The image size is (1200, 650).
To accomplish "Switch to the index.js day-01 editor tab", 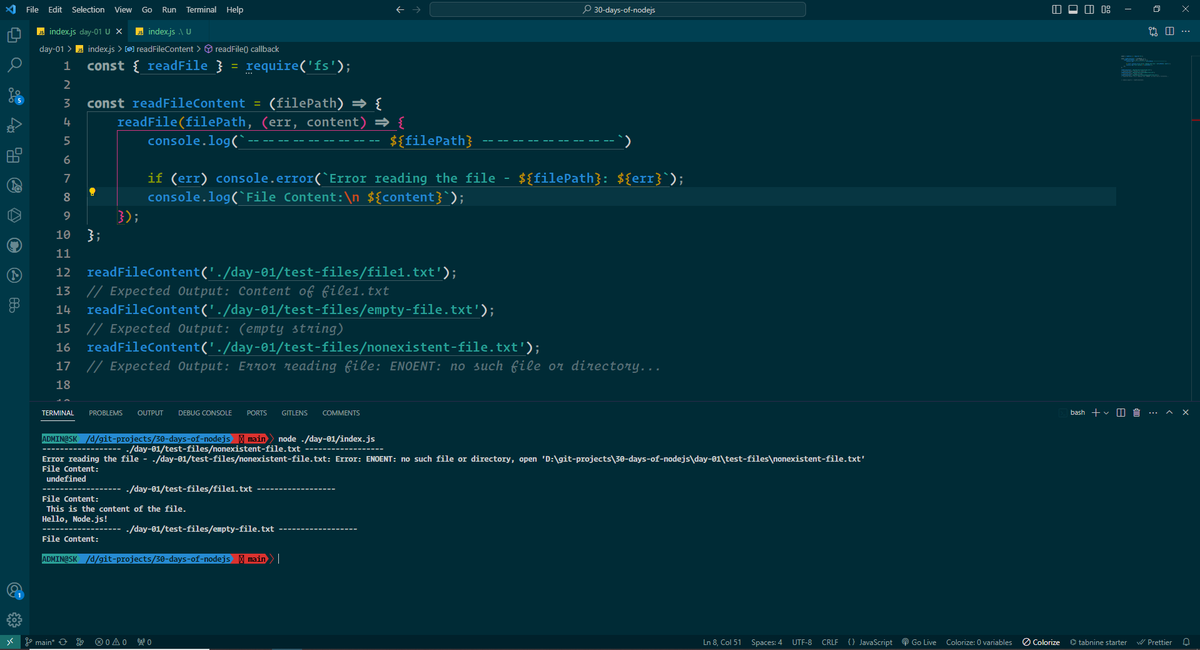I will click(79, 32).
